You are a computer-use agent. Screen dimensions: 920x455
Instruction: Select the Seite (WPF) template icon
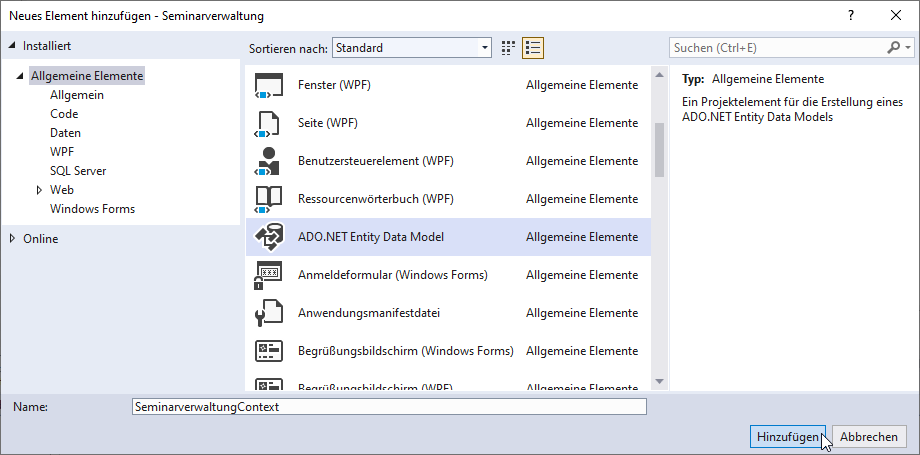pyautogui.click(x=269, y=123)
